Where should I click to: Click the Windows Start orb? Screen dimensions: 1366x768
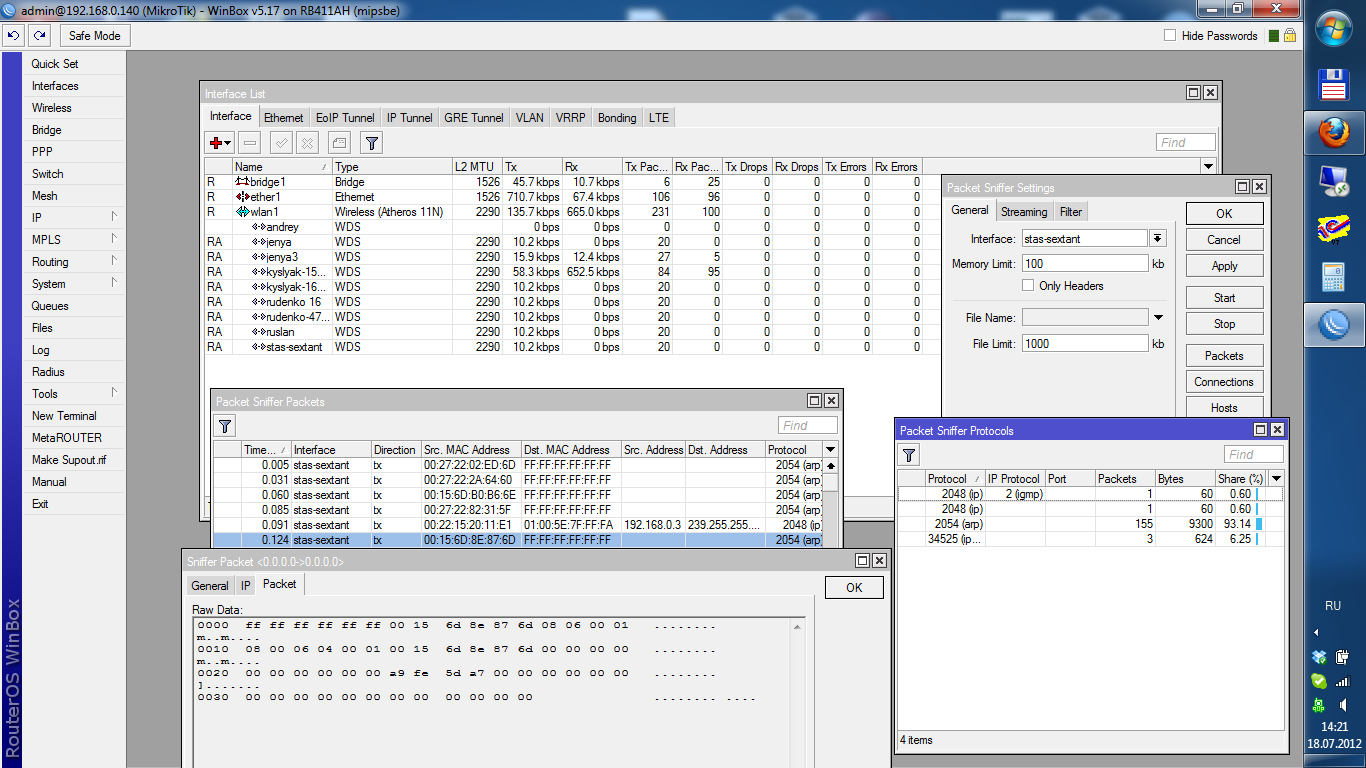pyautogui.click(x=1334, y=31)
